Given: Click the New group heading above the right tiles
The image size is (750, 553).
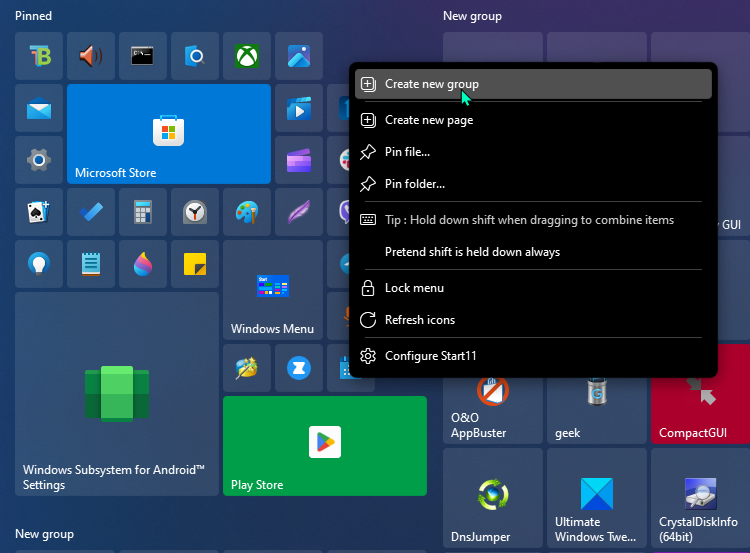Looking at the screenshot, I should click(472, 16).
